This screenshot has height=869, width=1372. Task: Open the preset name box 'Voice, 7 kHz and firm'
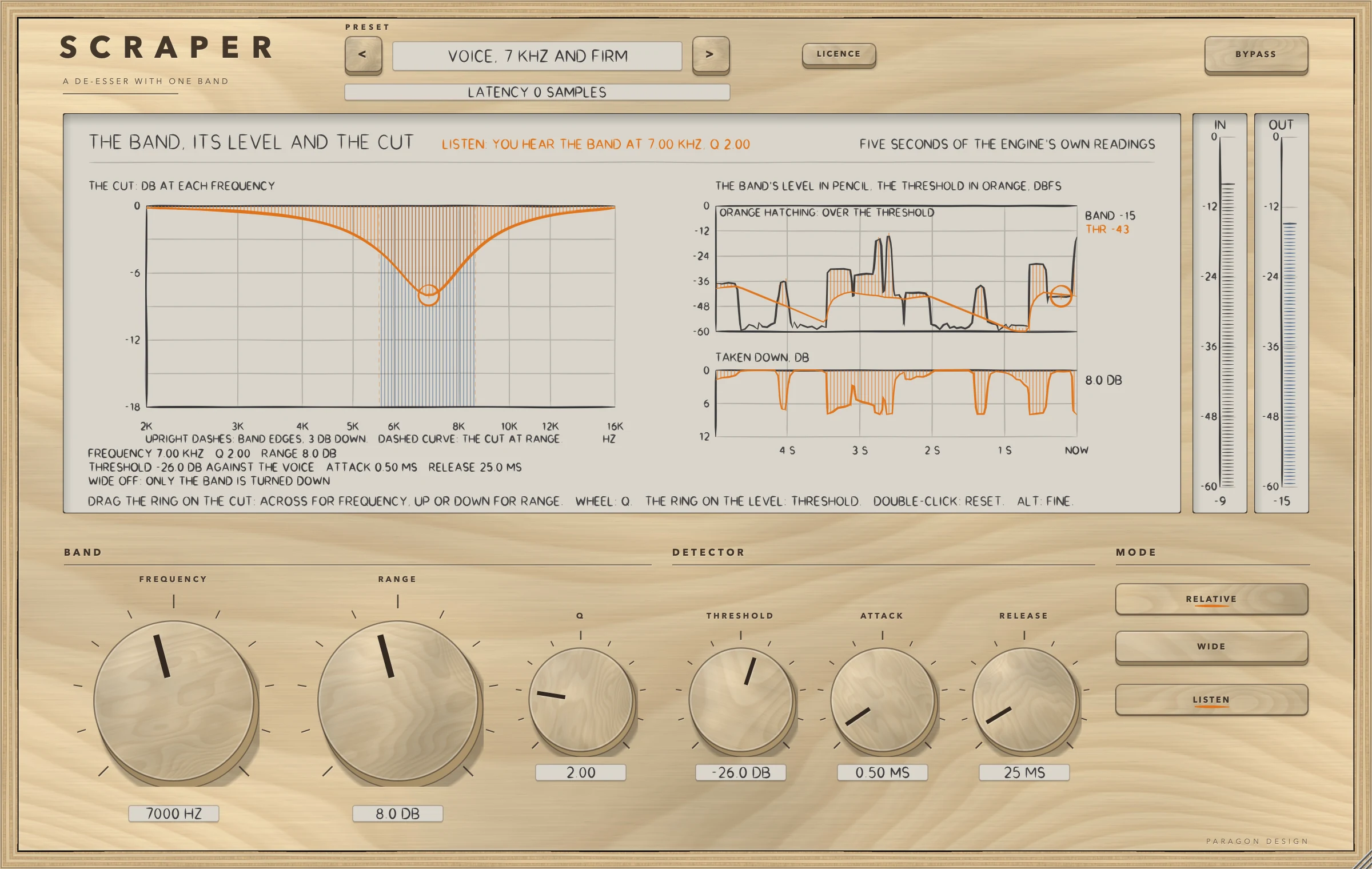(537, 56)
